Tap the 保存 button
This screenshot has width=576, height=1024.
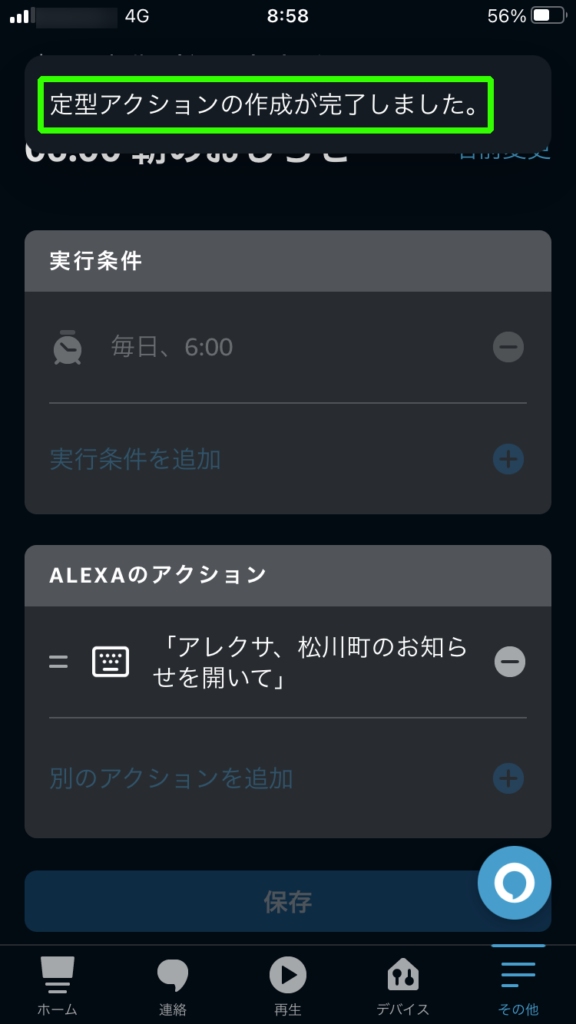pyautogui.click(x=288, y=901)
